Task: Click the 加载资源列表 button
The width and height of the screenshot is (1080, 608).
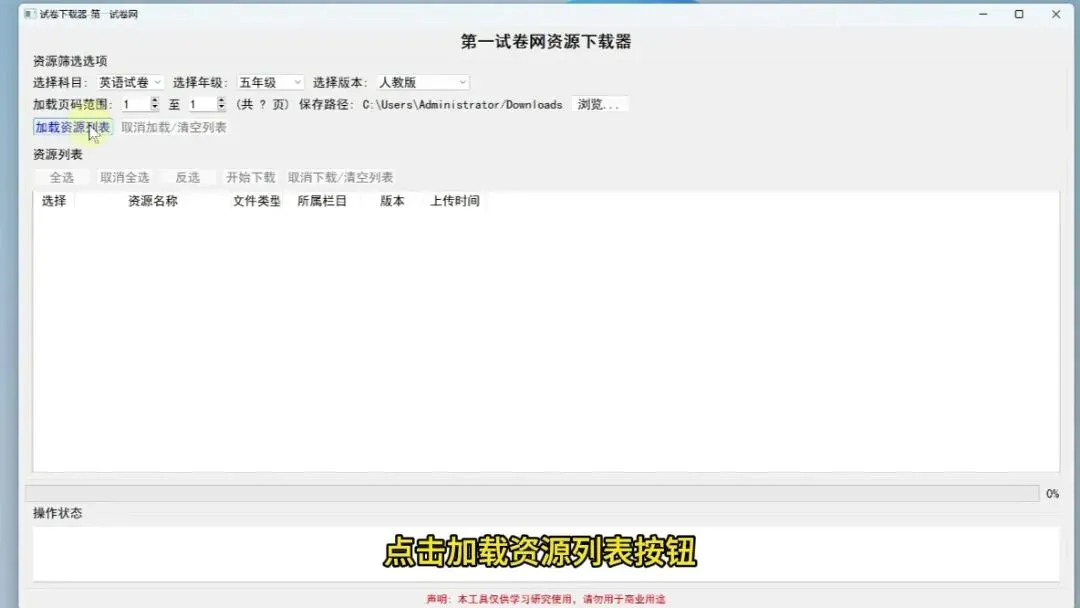Action: point(72,127)
